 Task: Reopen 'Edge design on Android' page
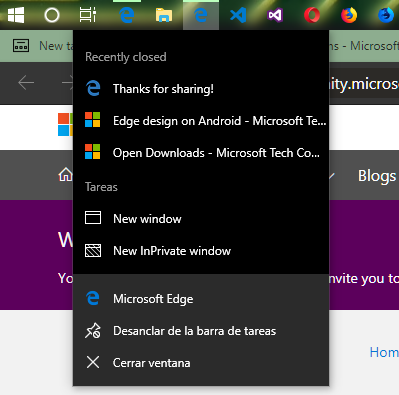click(201, 121)
